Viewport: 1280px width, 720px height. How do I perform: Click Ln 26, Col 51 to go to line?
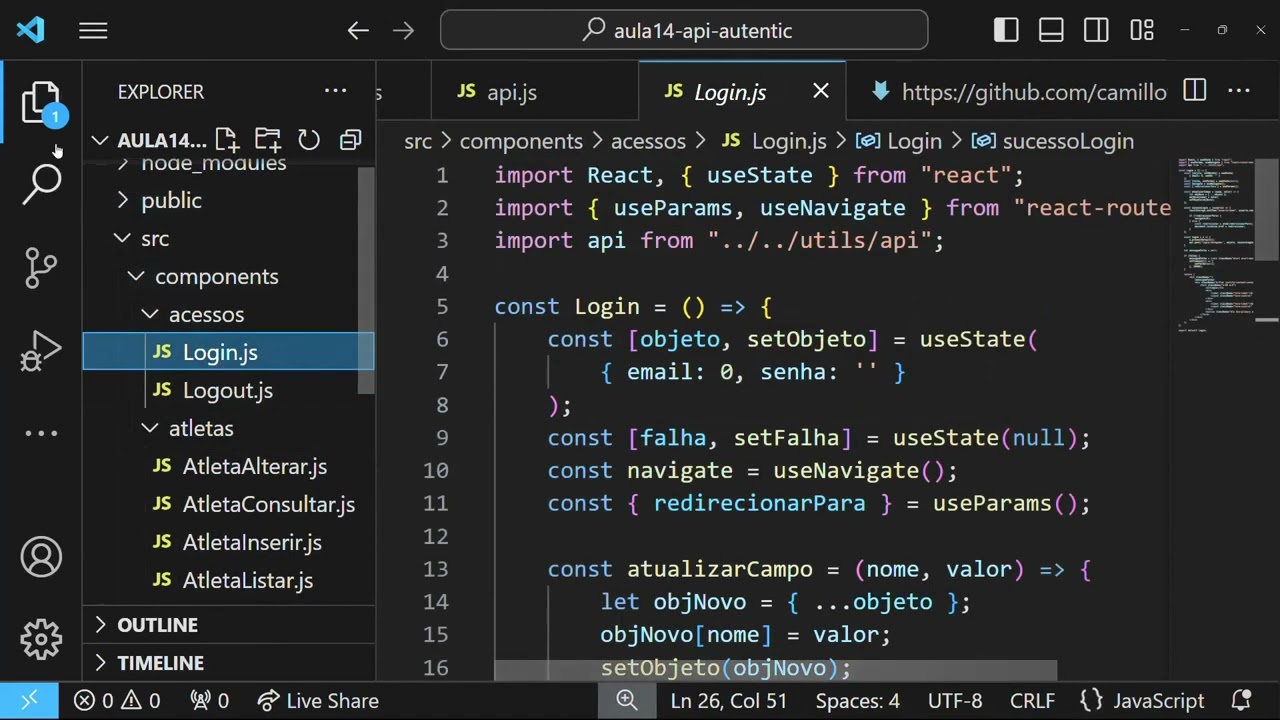click(x=729, y=701)
